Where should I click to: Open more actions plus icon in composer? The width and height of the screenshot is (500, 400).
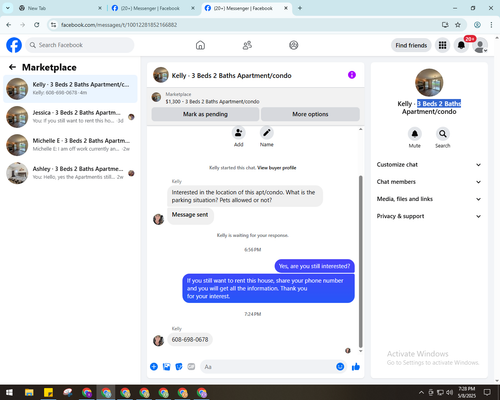pyautogui.click(x=154, y=367)
